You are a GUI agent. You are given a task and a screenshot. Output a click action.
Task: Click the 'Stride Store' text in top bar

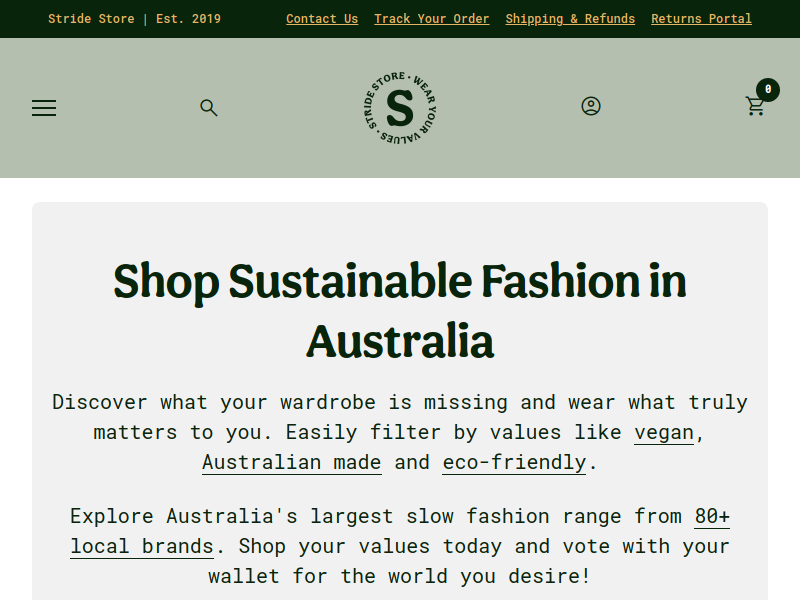coord(91,19)
